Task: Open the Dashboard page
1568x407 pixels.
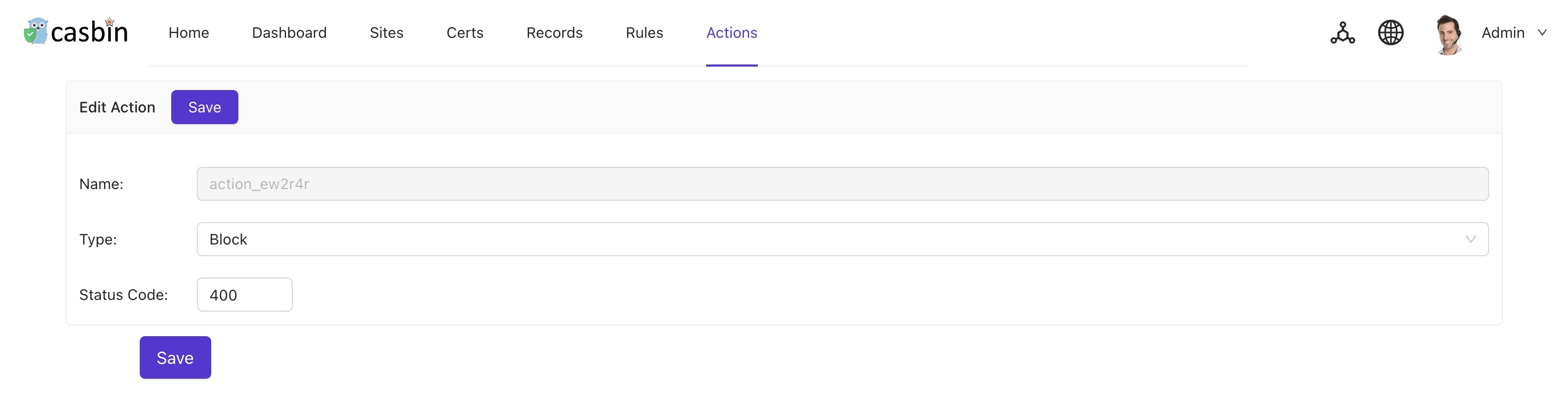Action: click(x=289, y=33)
